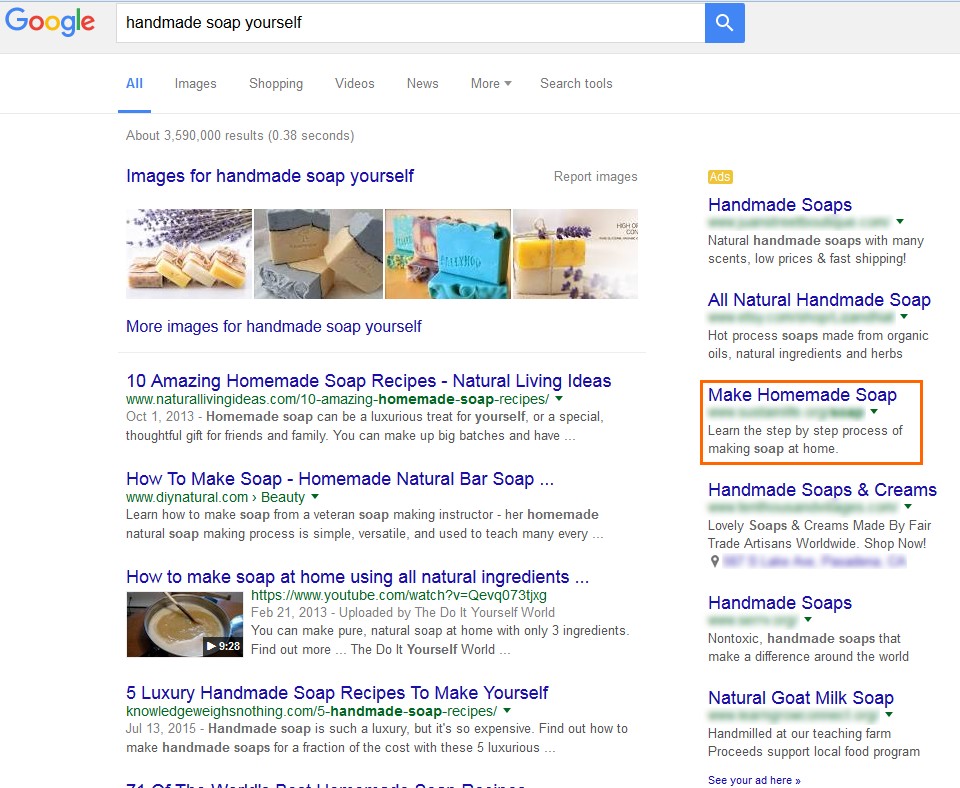The height and width of the screenshot is (788, 960).
Task: Expand dropdown arrow next to diynatural.com Beauty
Action: point(315,497)
